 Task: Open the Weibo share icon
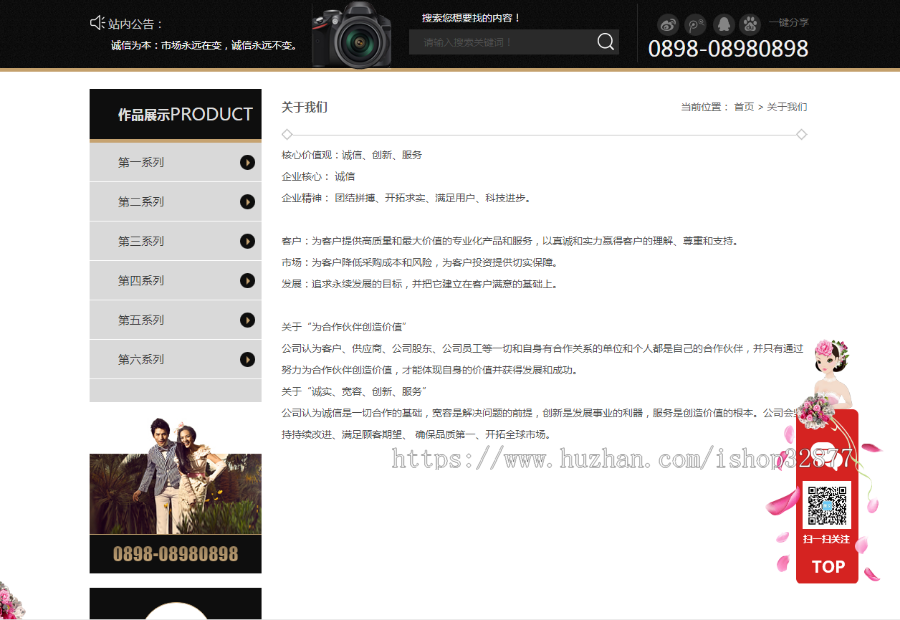[x=668, y=25]
